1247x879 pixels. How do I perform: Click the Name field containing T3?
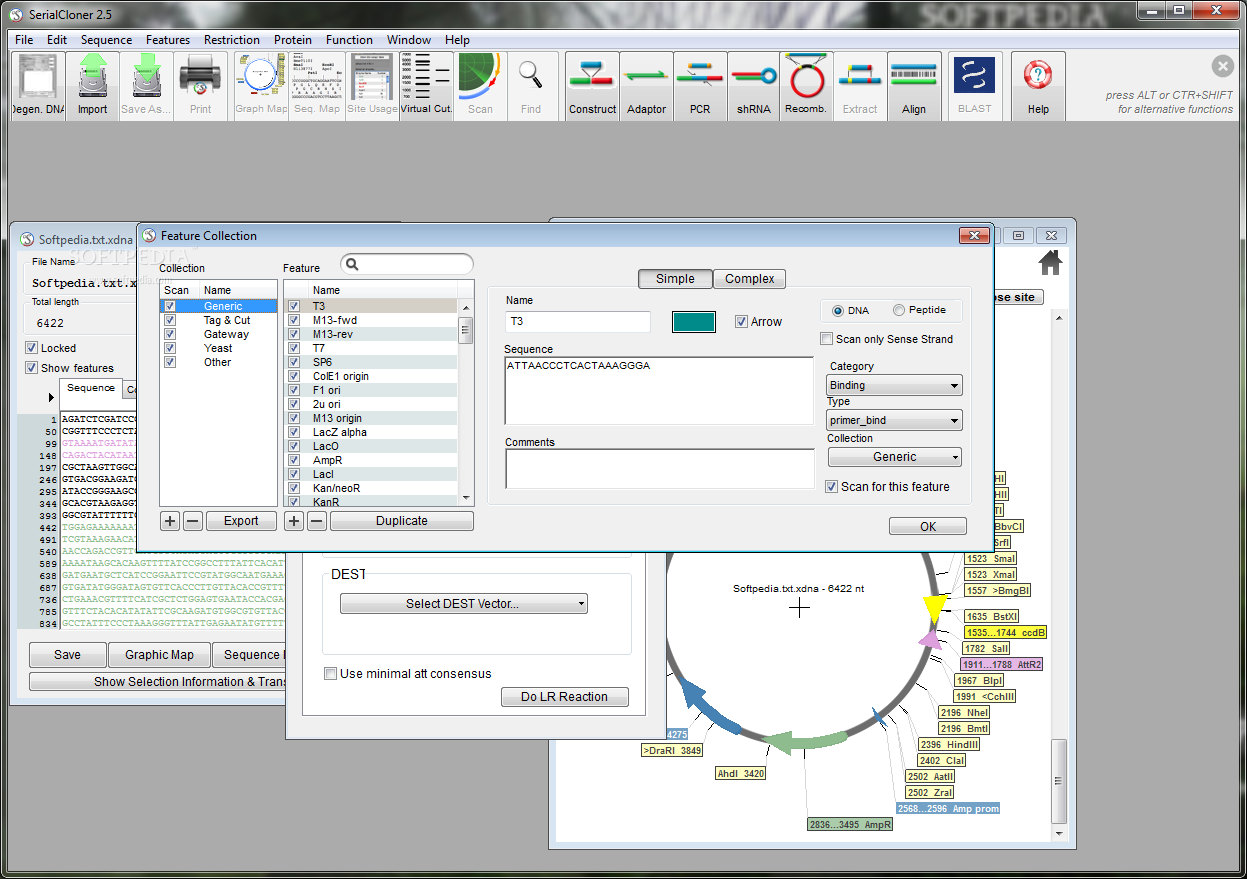click(x=578, y=322)
